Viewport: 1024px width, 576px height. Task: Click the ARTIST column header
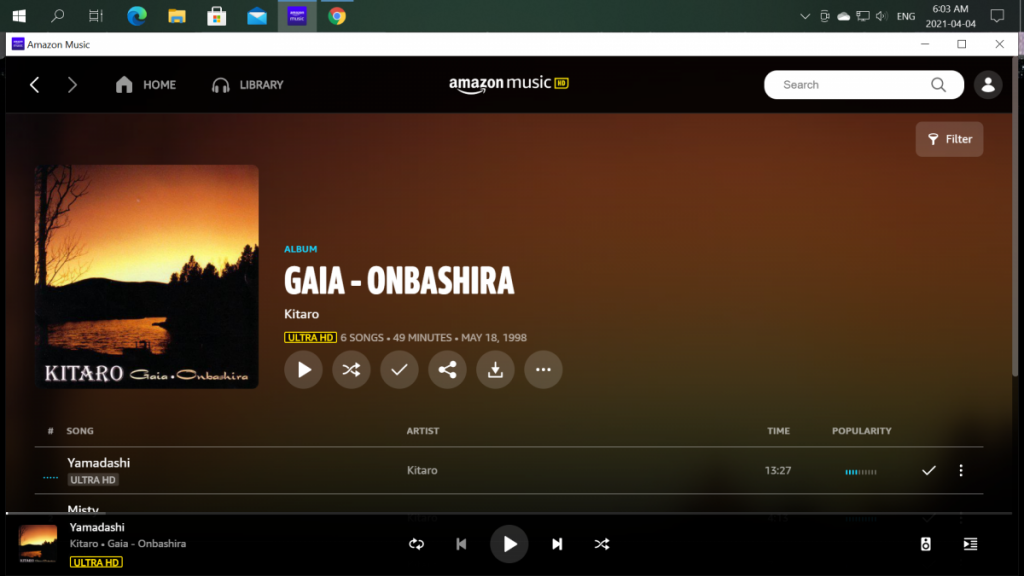[423, 431]
